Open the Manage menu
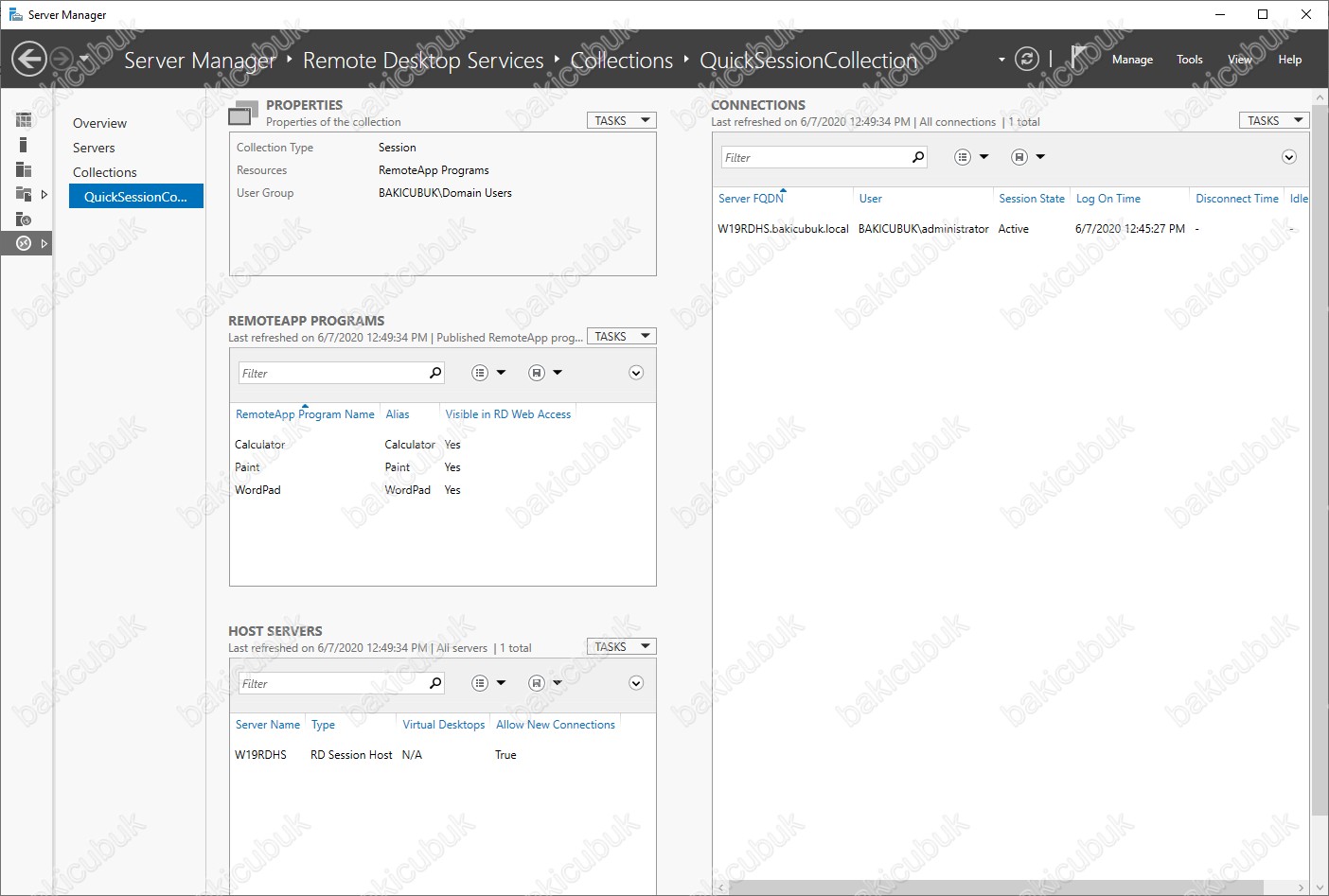 click(1132, 60)
